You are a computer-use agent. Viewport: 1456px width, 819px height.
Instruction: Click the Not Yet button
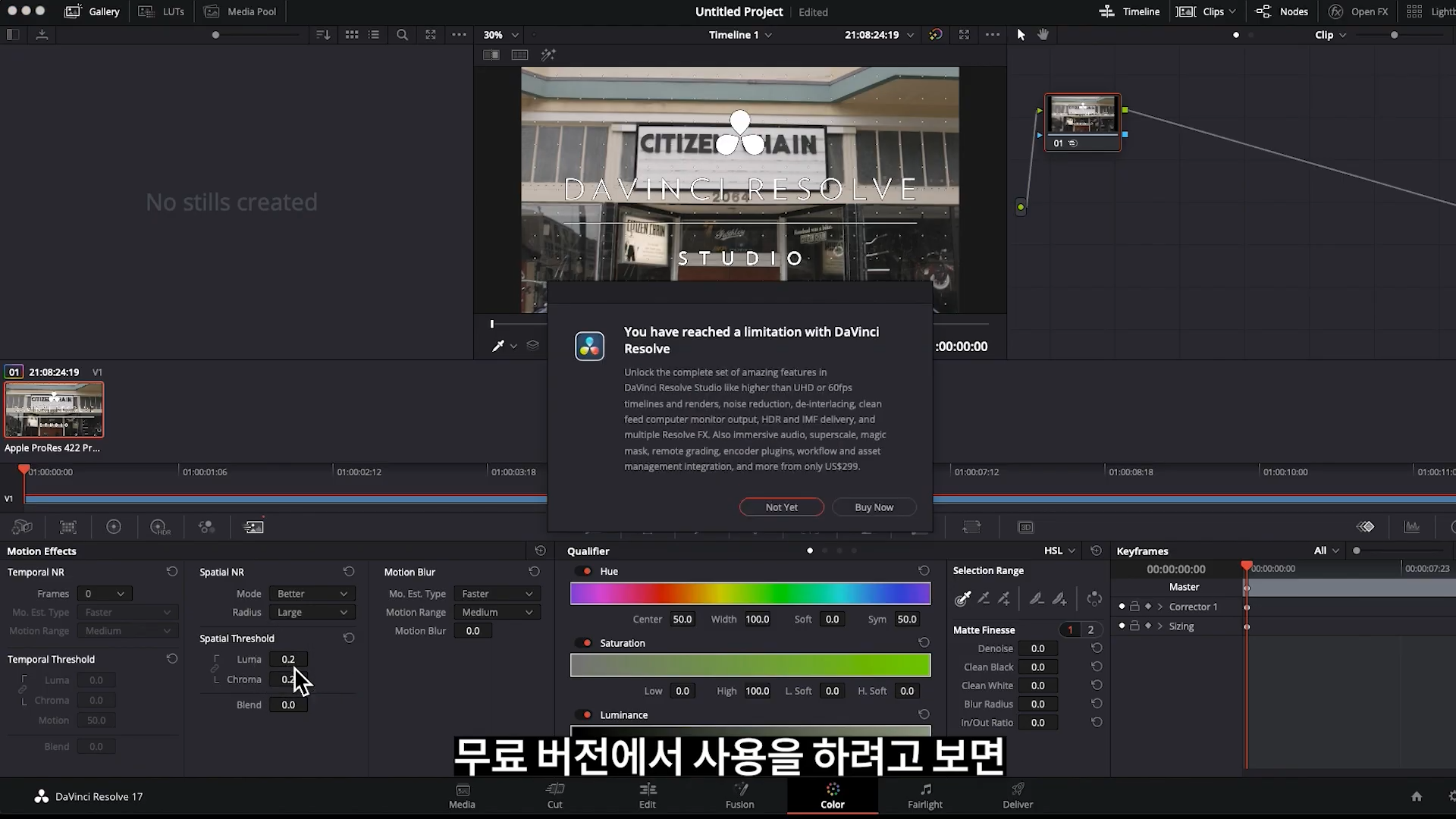[x=781, y=507]
